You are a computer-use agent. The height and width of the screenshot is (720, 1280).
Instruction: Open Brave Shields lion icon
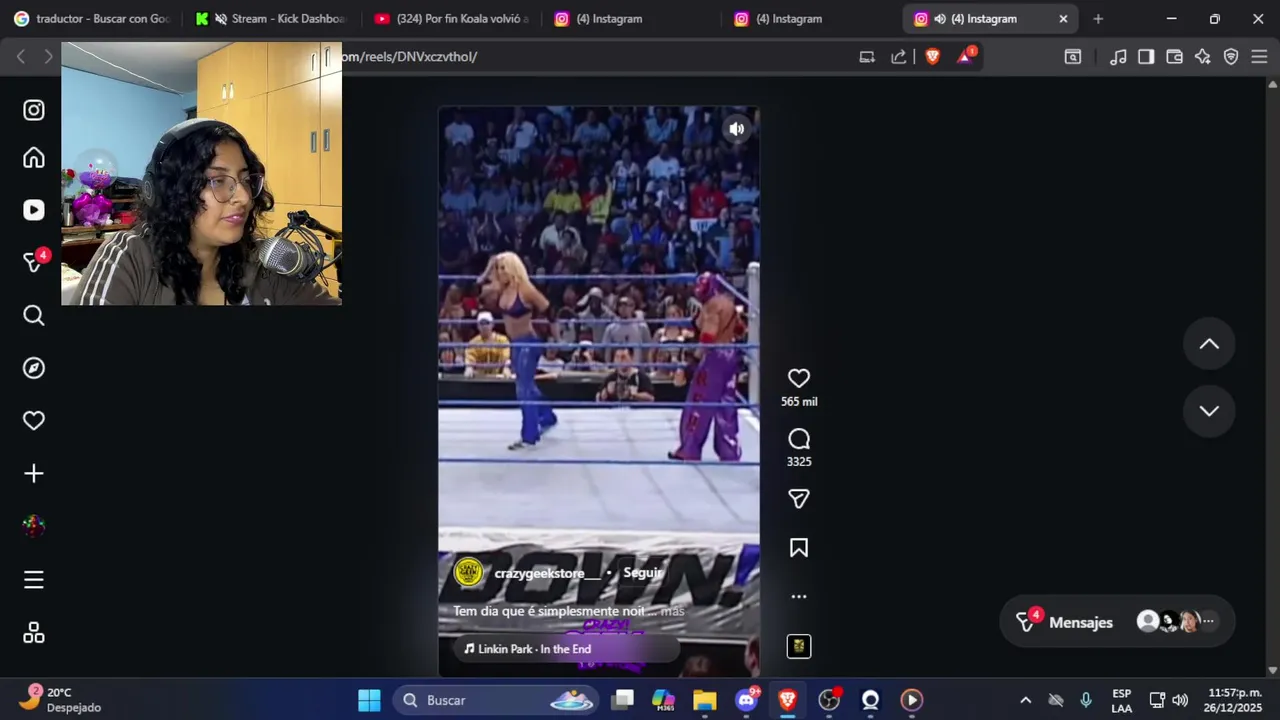point(933,57)
